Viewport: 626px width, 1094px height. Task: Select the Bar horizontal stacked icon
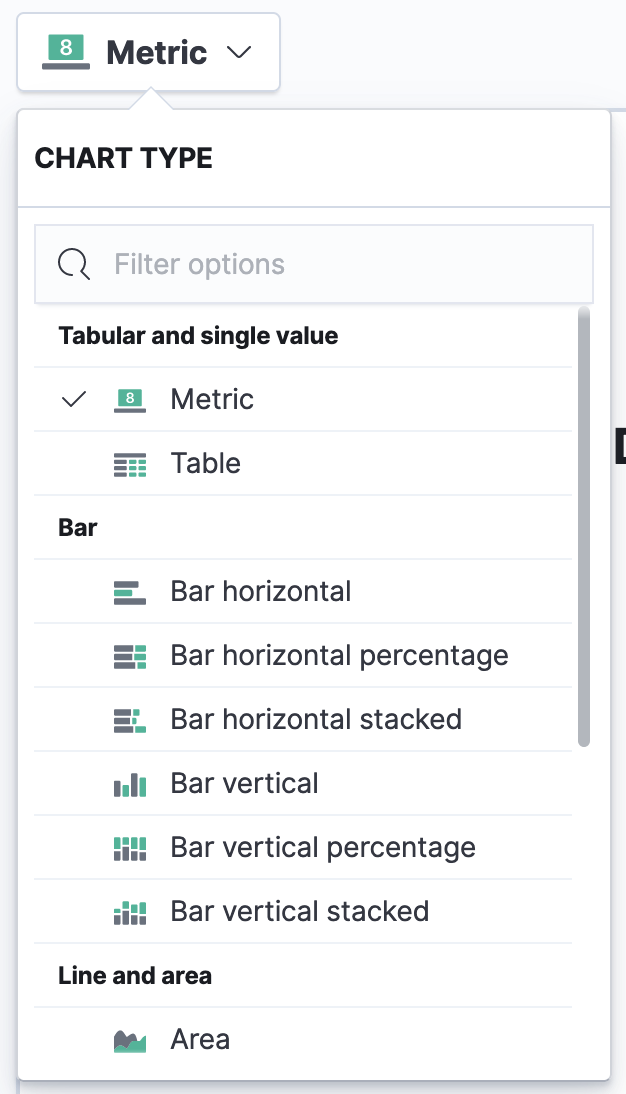coord(131,719)
